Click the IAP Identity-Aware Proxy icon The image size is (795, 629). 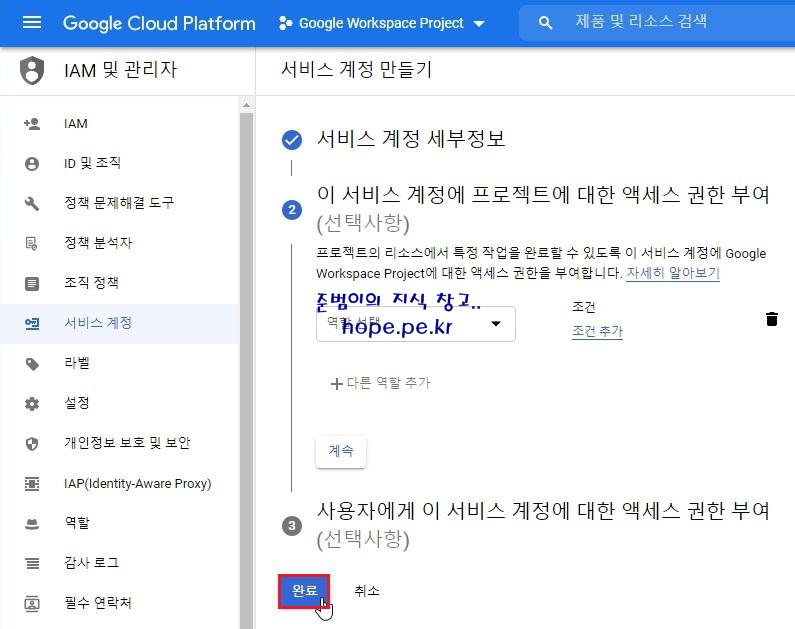tap(32, 484)
